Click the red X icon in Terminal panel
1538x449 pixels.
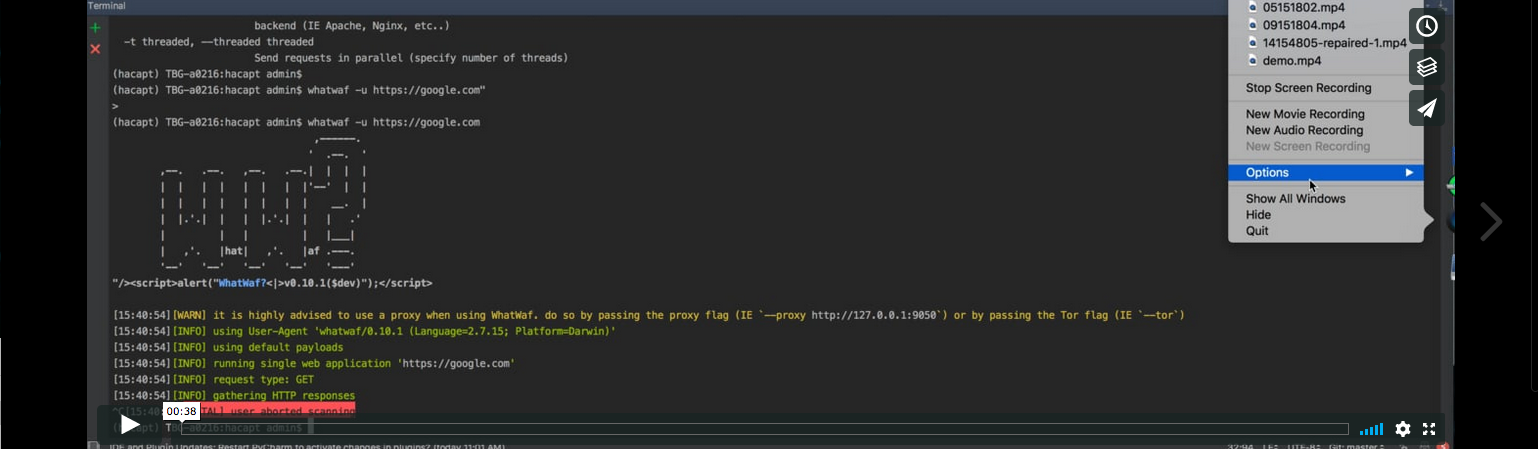point(96,48)
